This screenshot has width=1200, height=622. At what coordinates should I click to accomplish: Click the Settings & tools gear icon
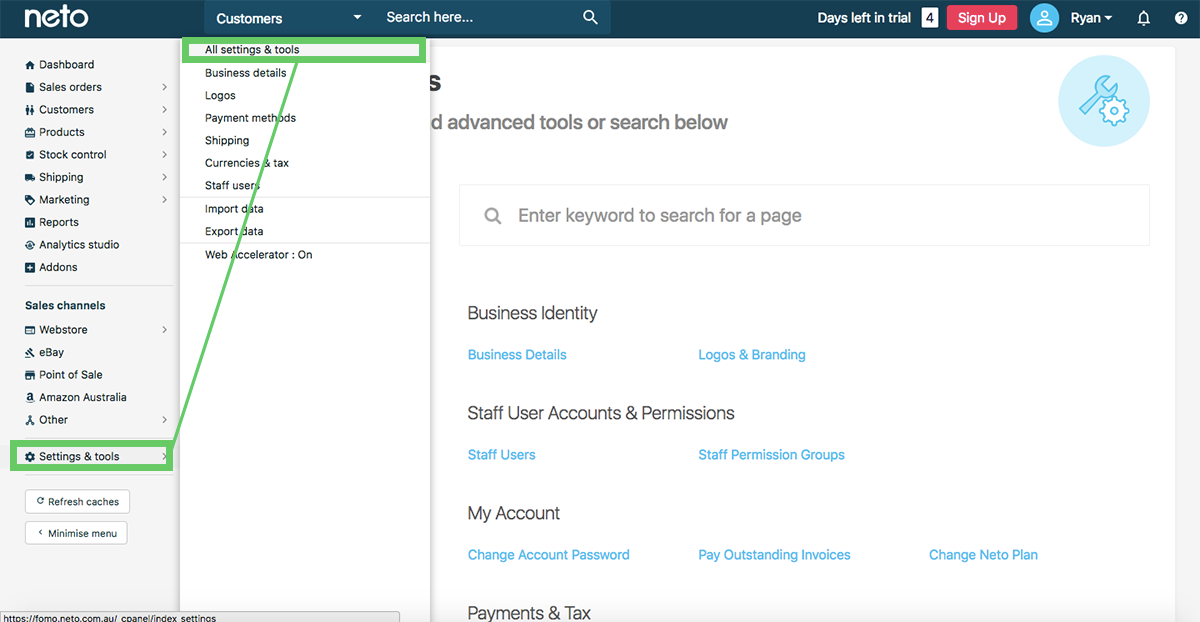click(x=30, y=457)
